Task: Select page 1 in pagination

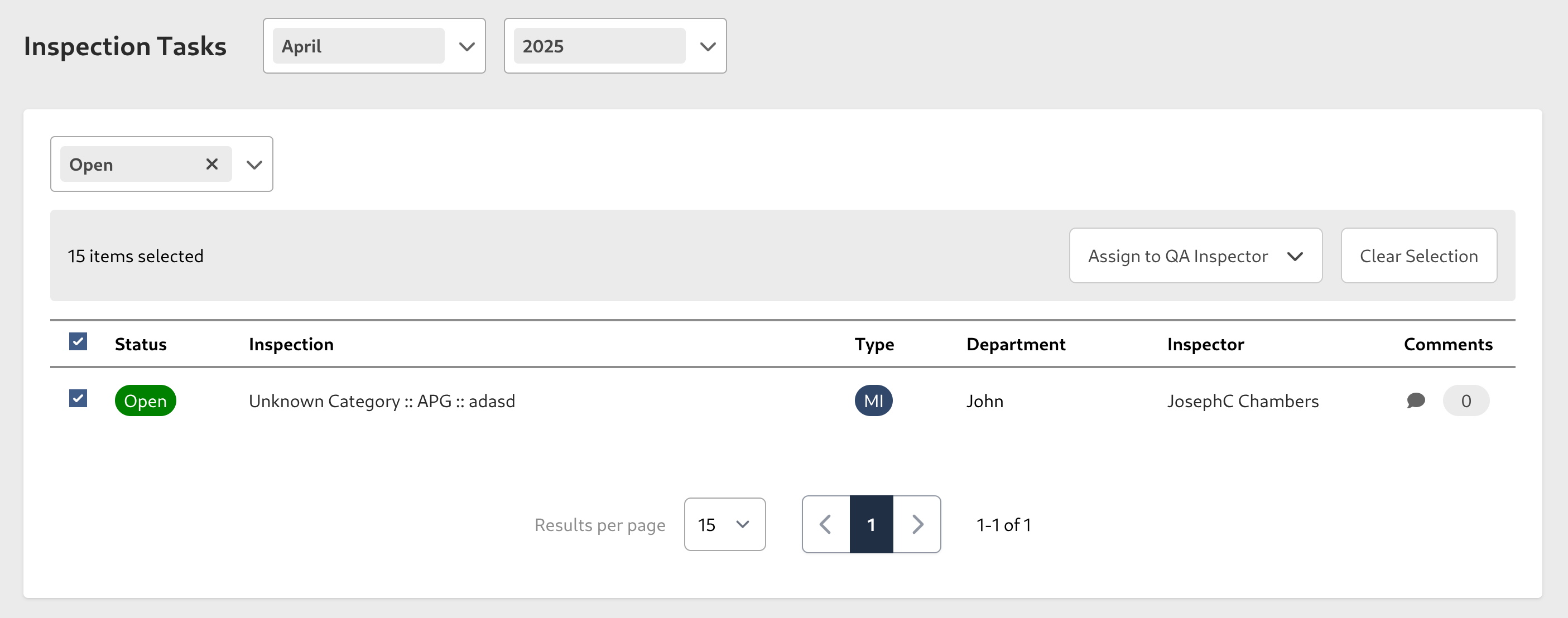Action: [x=871, y=524]
